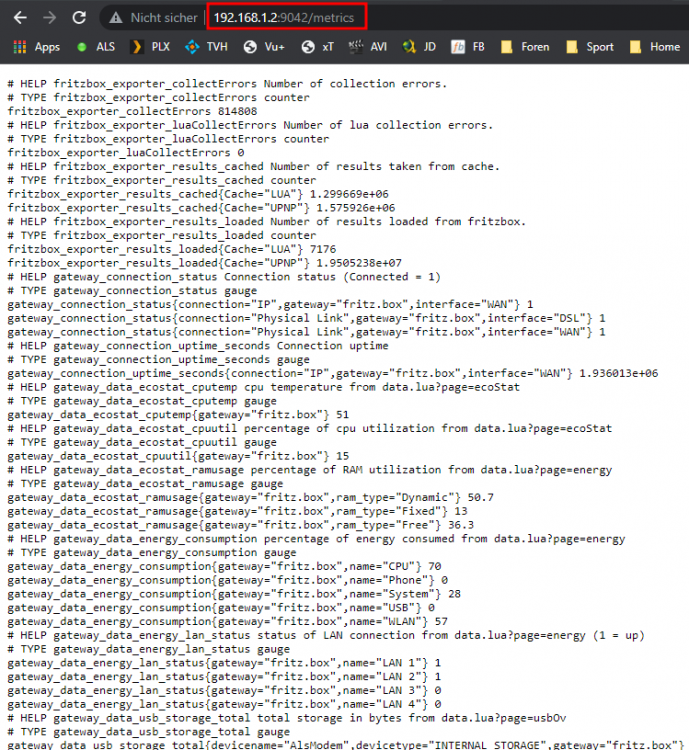689x750 pixels.
Task: Open the Sport bookmark folder
Action: (x=589, y=47)
